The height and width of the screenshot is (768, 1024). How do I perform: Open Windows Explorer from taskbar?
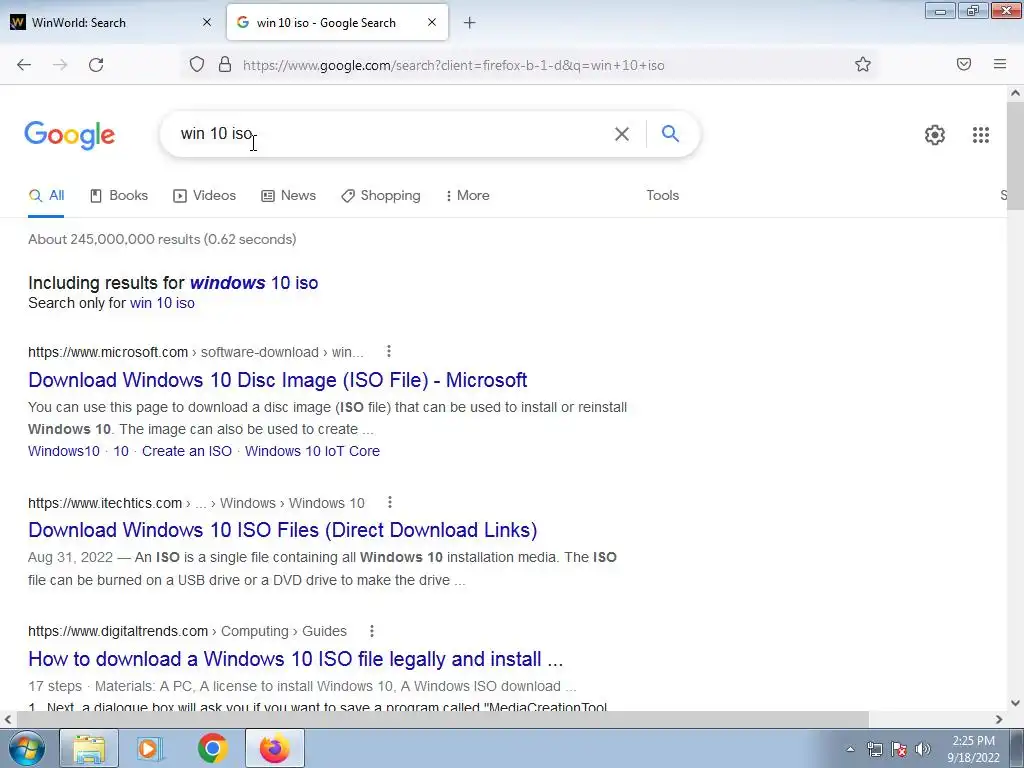(x=89, y=748)
